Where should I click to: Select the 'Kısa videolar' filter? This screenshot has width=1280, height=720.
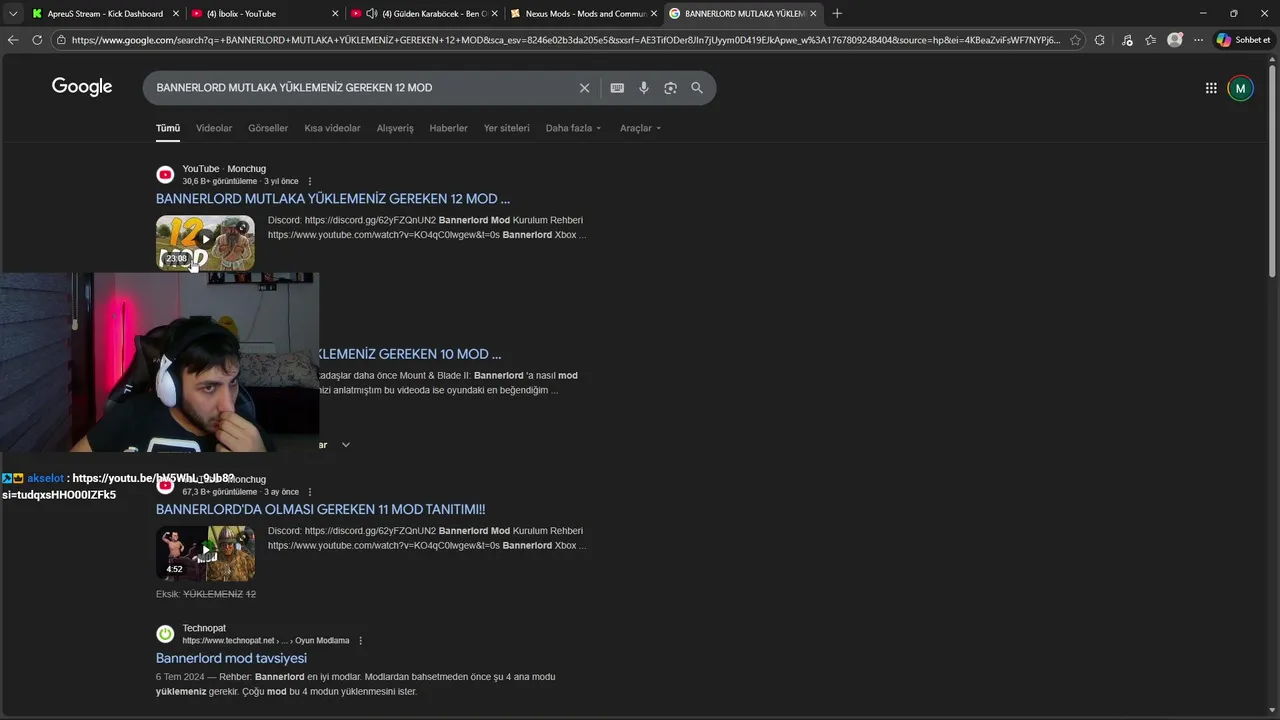pos(332,128)
